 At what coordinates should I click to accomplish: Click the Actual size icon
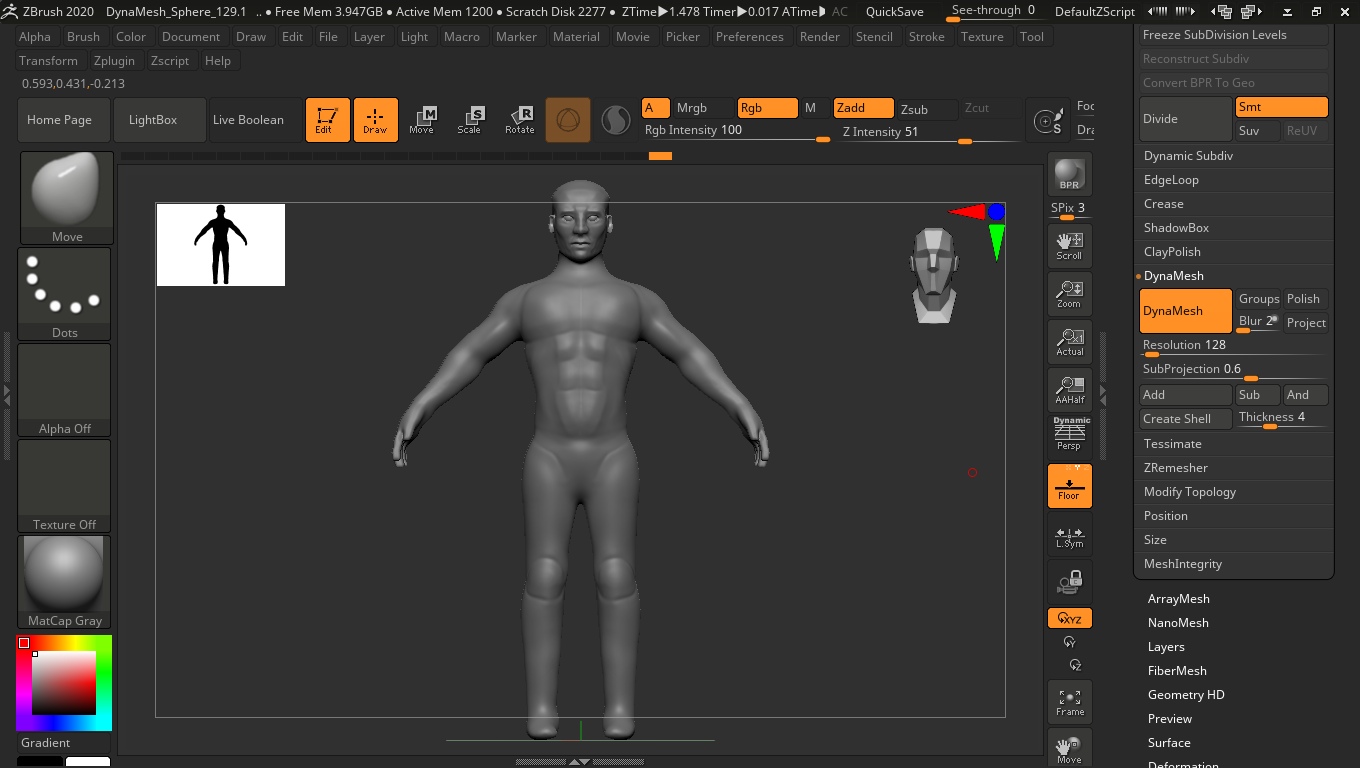coord(1069,342)
